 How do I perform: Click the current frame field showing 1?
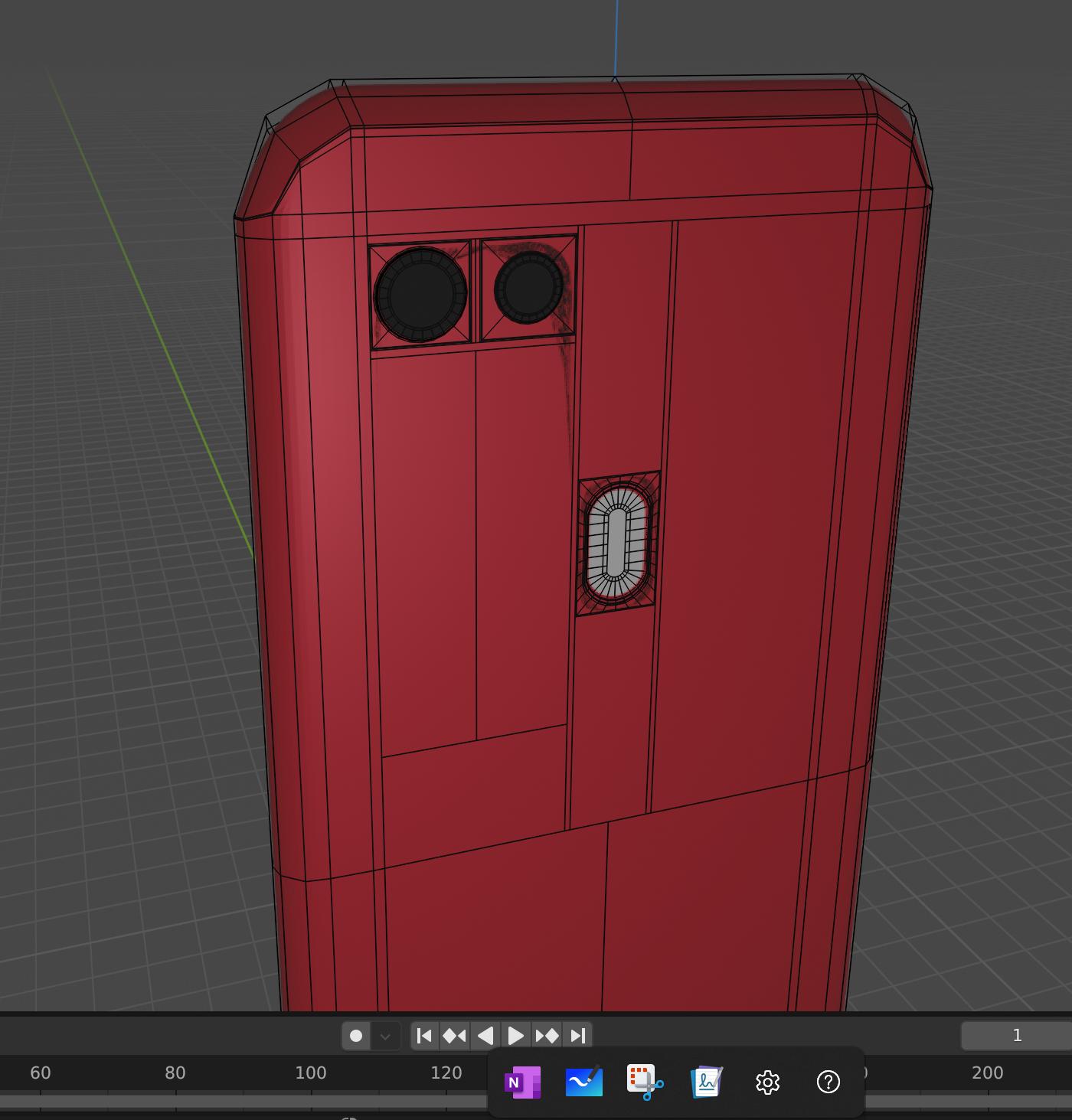pyautogui.click(x=1016, y=1036)
